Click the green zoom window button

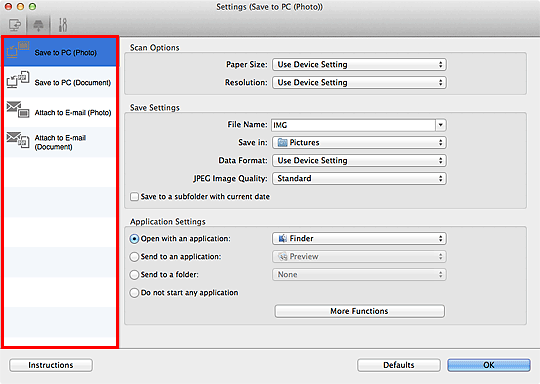click(32, 7)
